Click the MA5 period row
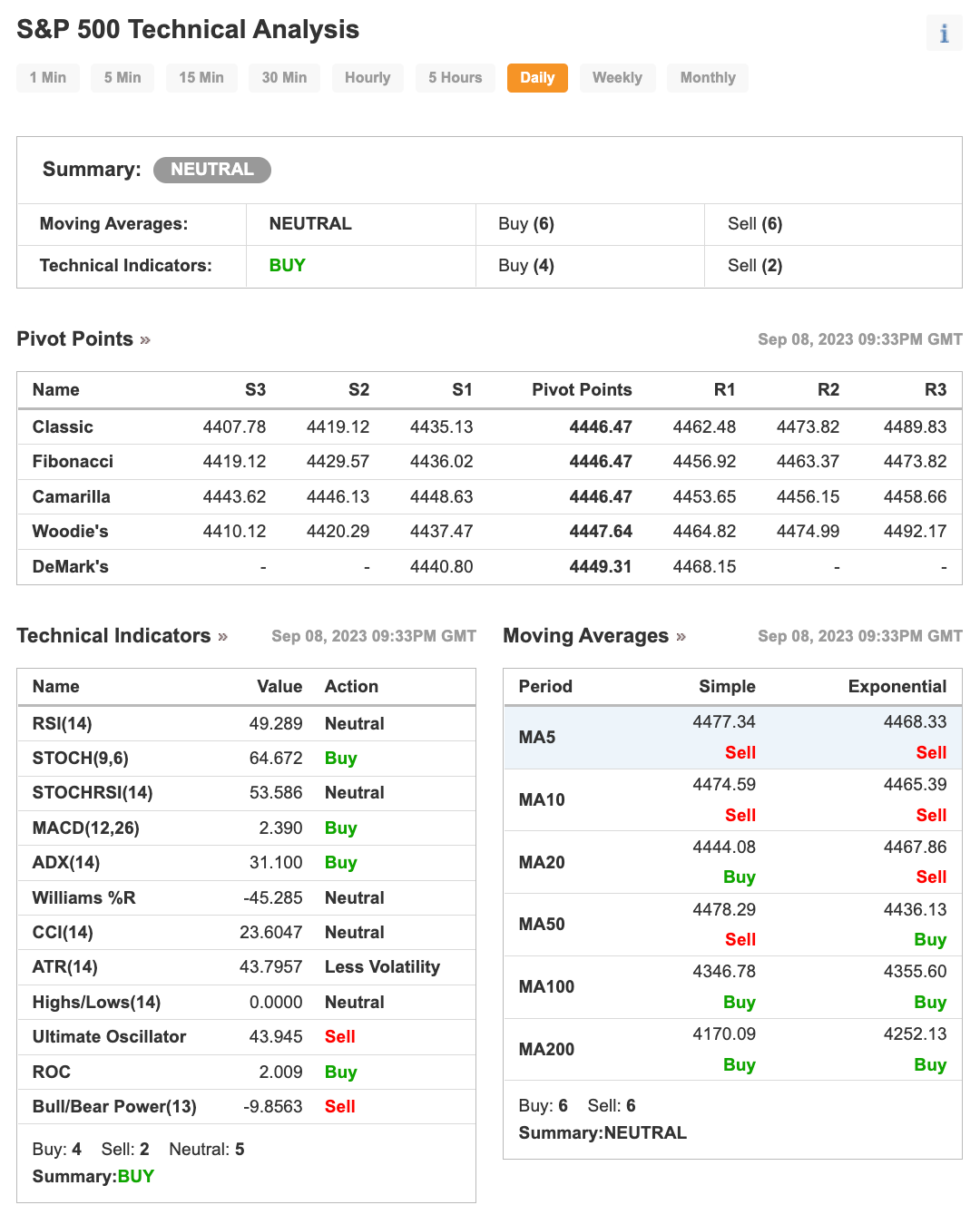 732,738
